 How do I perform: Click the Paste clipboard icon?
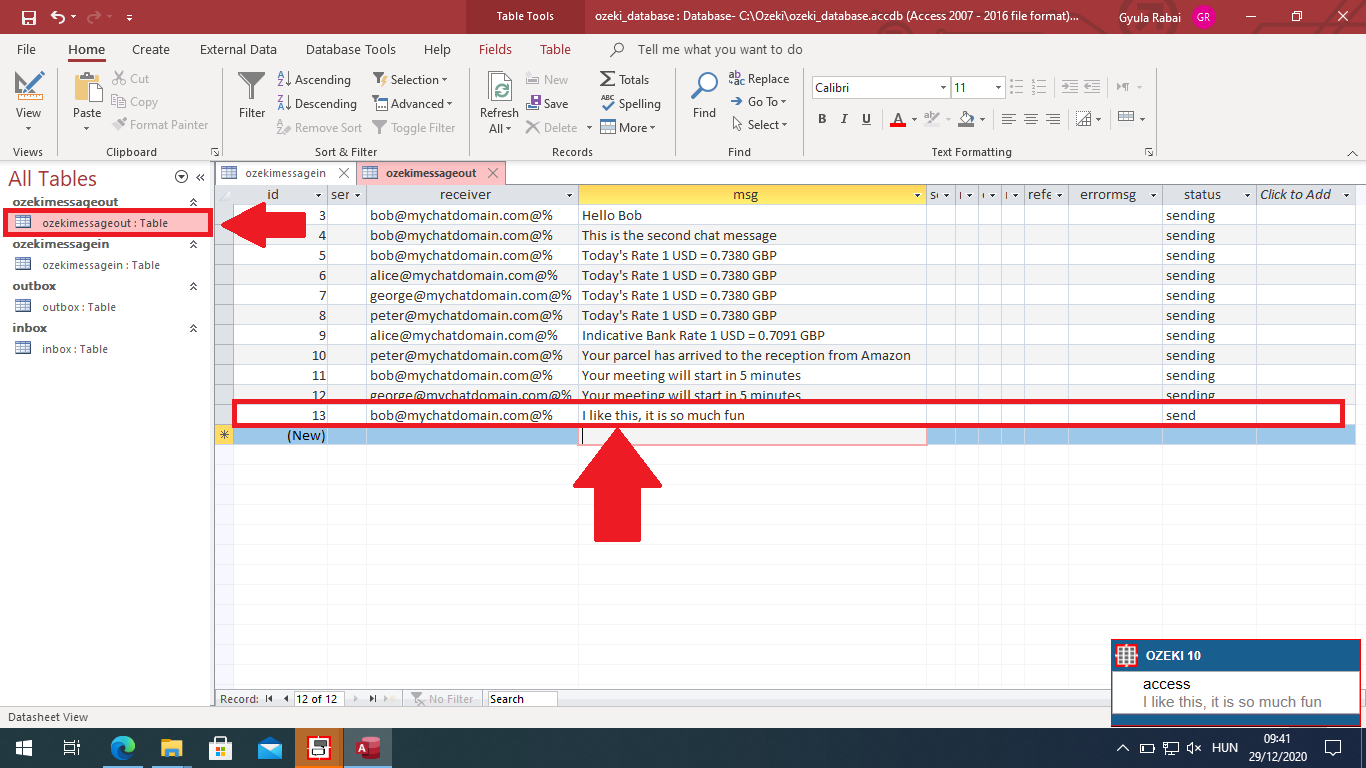(x=87, y=88)
